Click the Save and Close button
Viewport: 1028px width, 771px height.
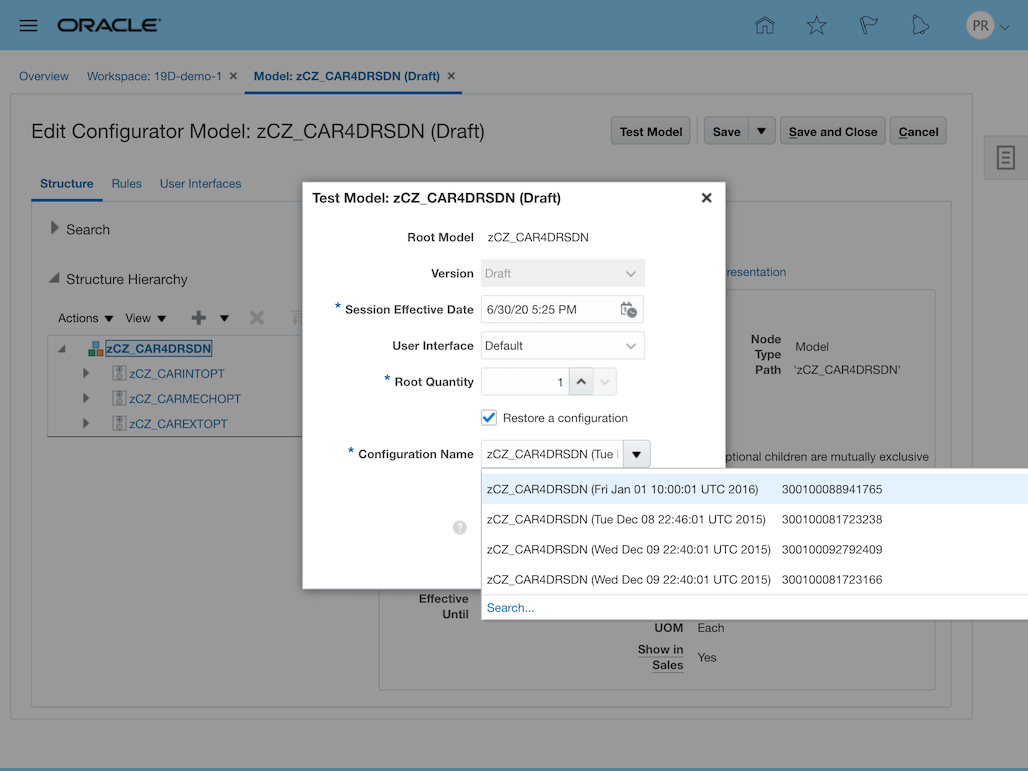tap(832, 130)
